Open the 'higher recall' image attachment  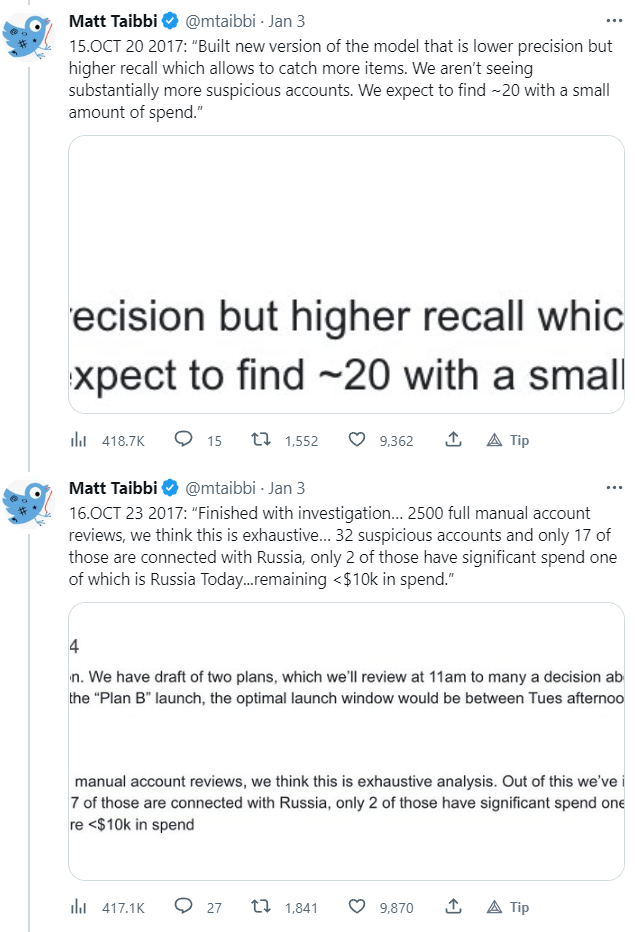[346, 274]
